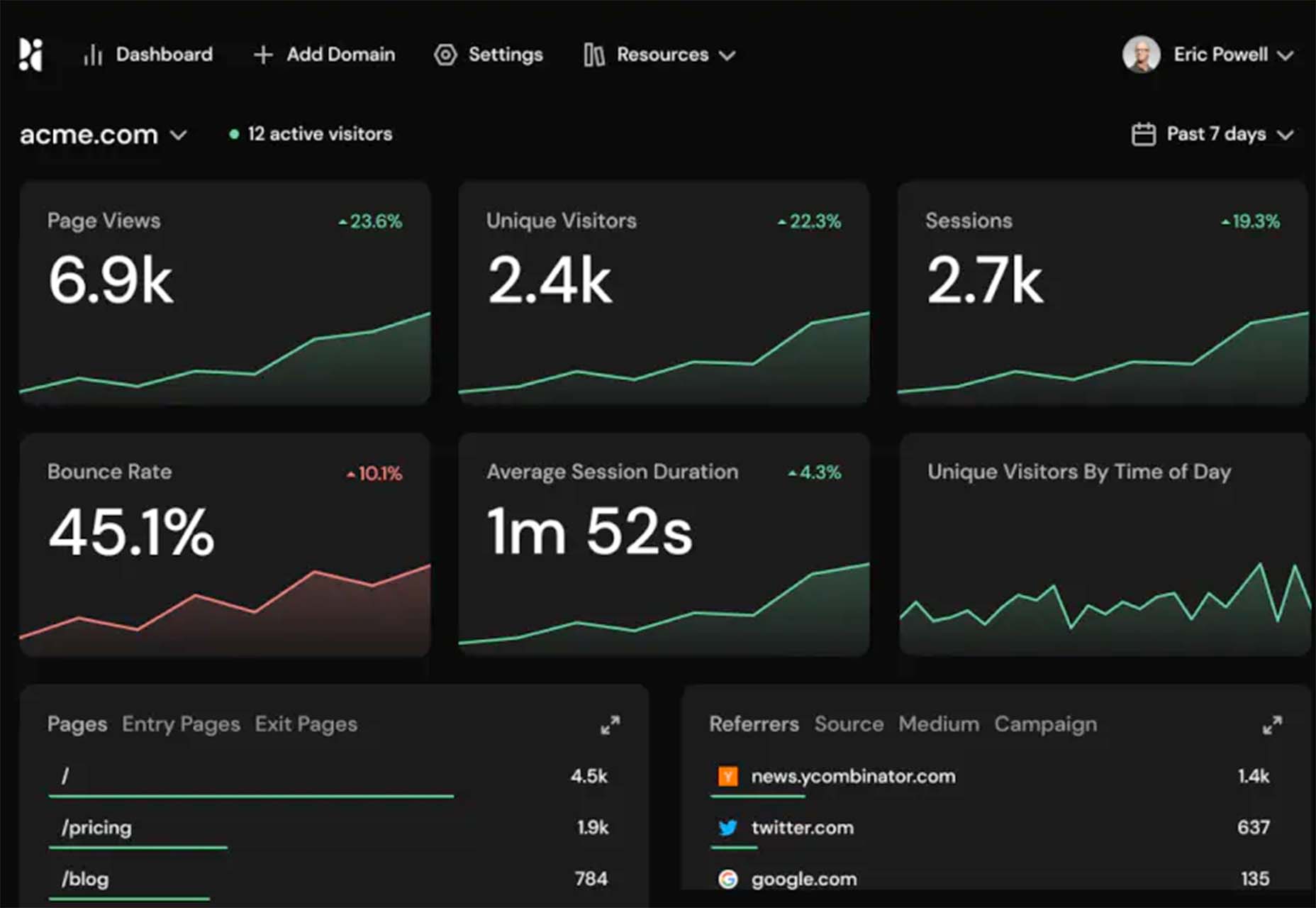Select the Pages tab
The width and height of the screenshot is (1316, 908).
[x=77, y=724]
